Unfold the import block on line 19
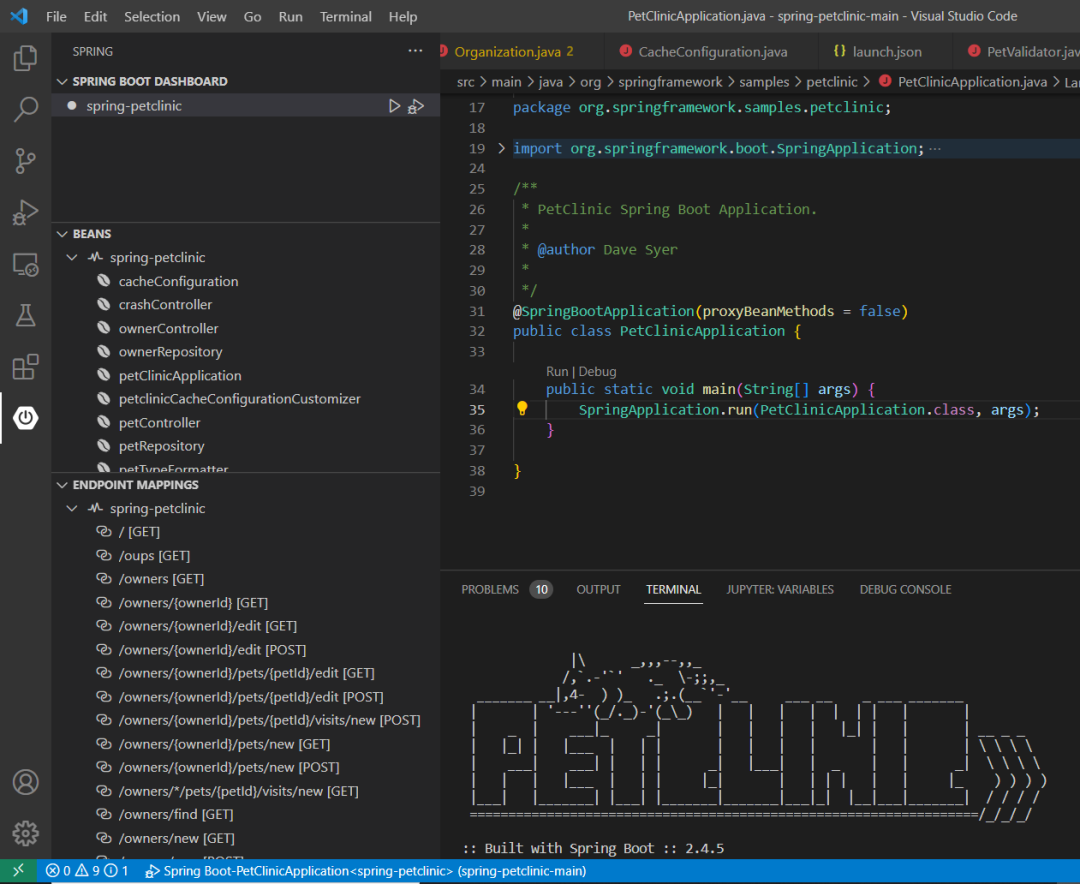 click(502, 149)
